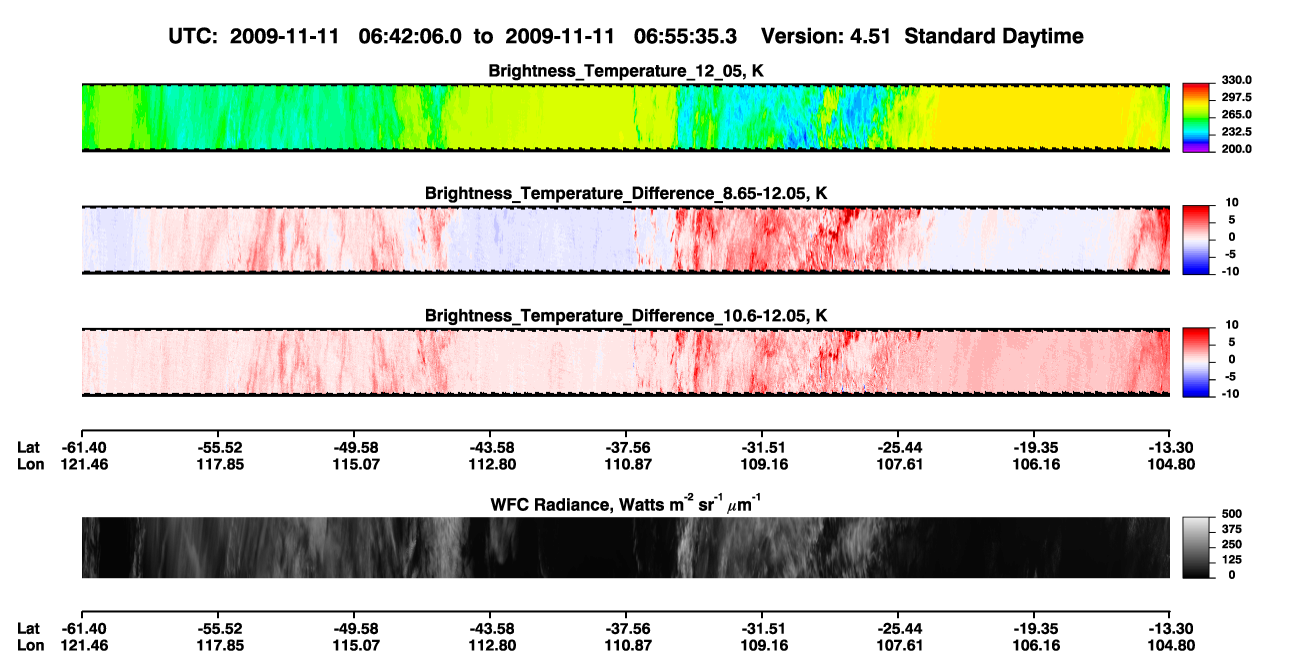Click the '-10' tick on the 10.6-12.05 colorbar
Image resolution: width=1300 pixels, height=667 pixels.
1229,394
